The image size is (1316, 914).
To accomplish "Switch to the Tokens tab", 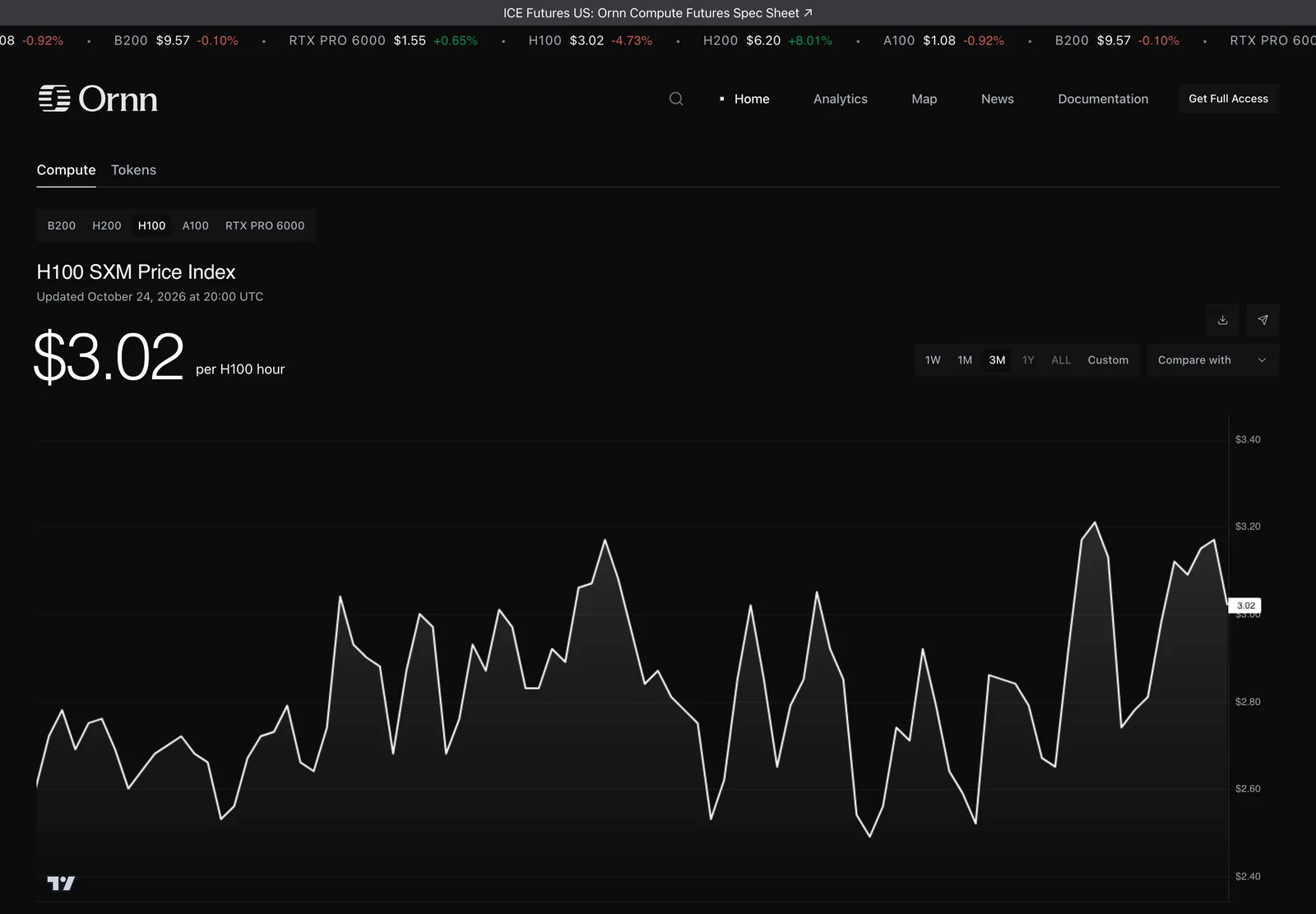I will coord(133,169).
